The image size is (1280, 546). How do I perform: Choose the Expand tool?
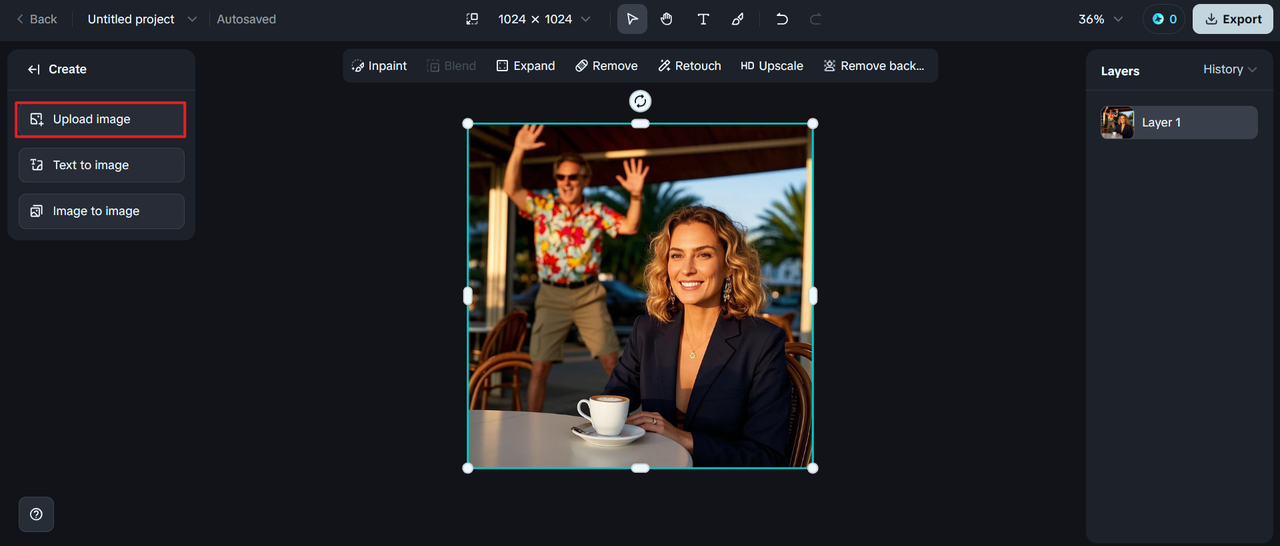coord(525,66)
